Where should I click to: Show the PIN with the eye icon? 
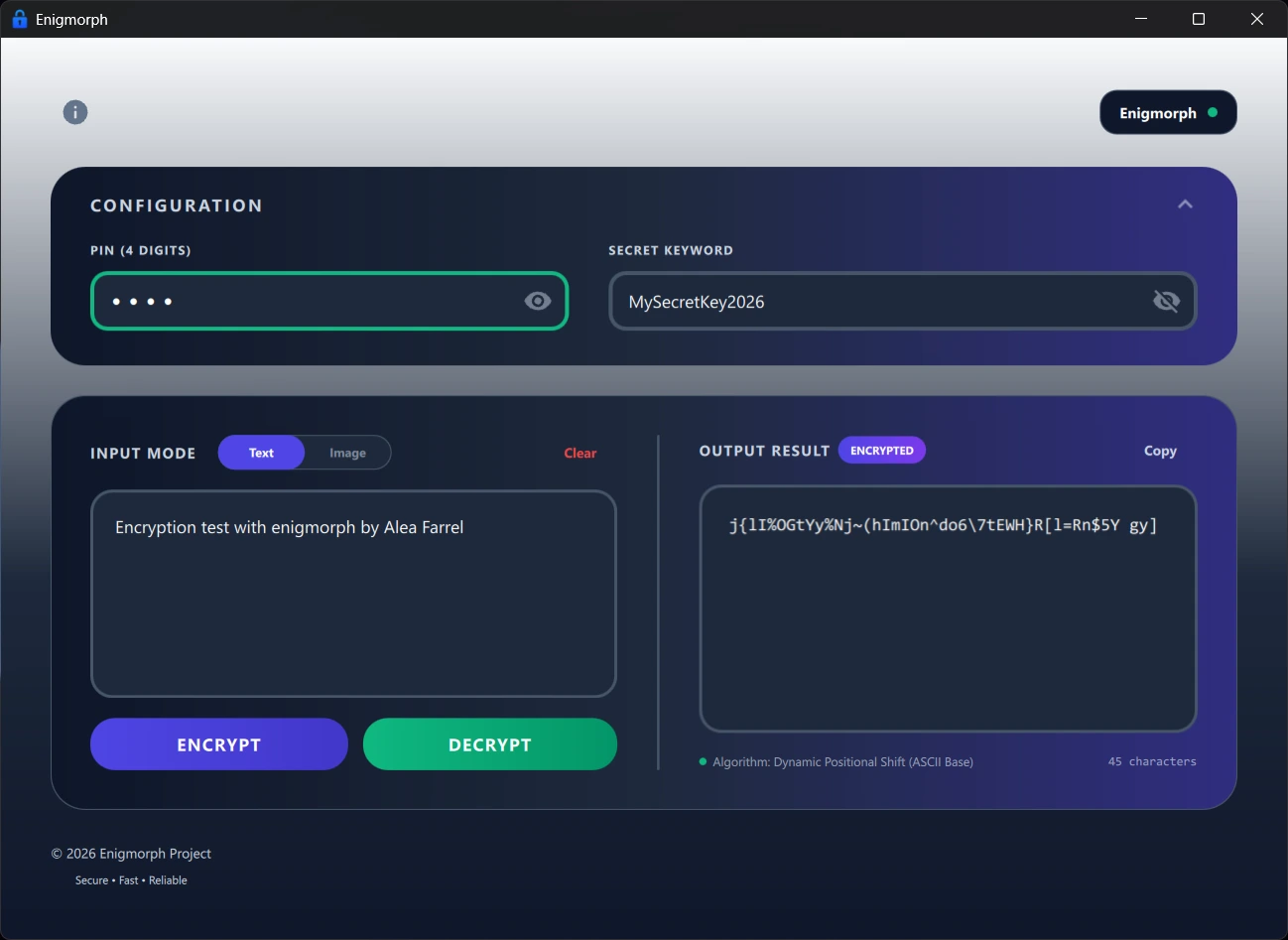[538, 301]
